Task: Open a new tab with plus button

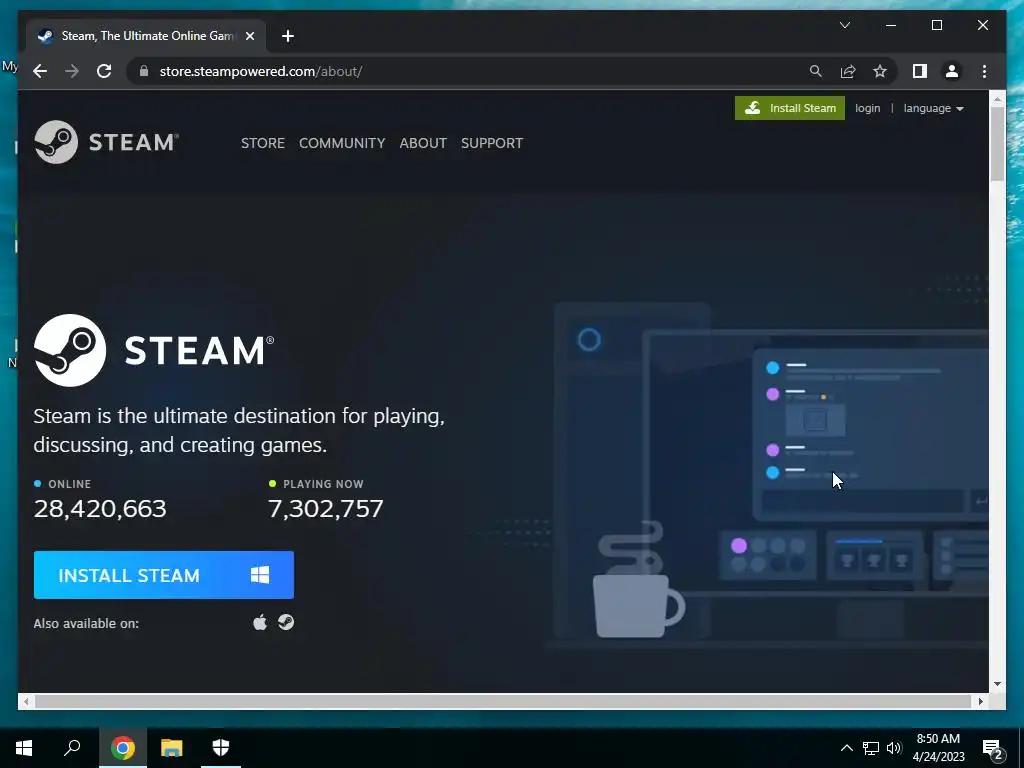Action: pos(288,36)
